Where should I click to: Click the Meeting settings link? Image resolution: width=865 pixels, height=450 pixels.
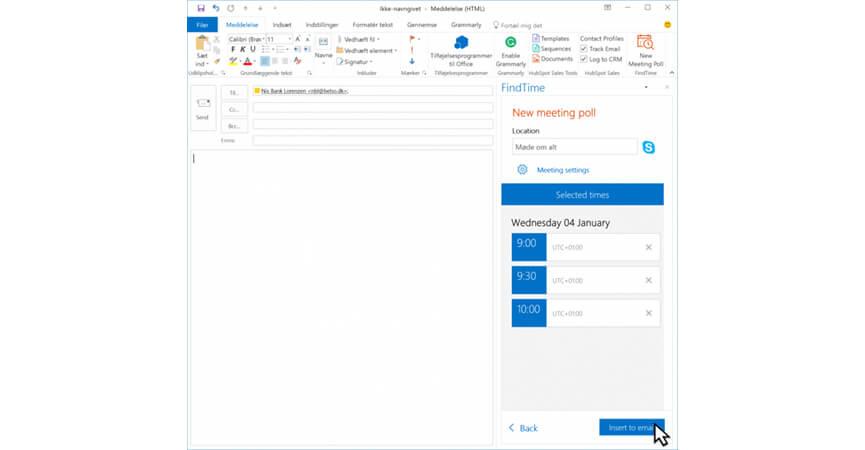tap(563, 170)
